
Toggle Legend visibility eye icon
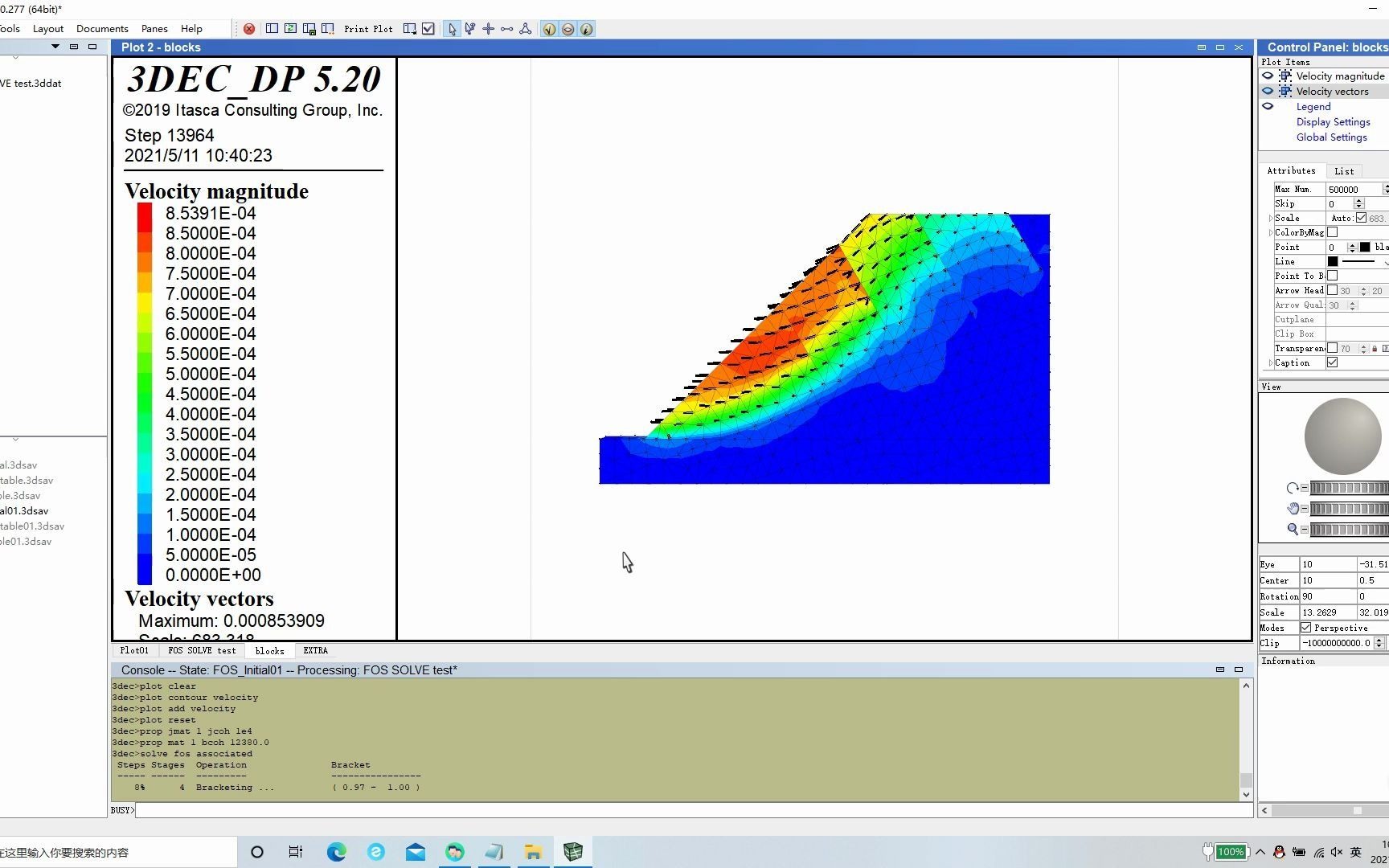pos(1268,107)
